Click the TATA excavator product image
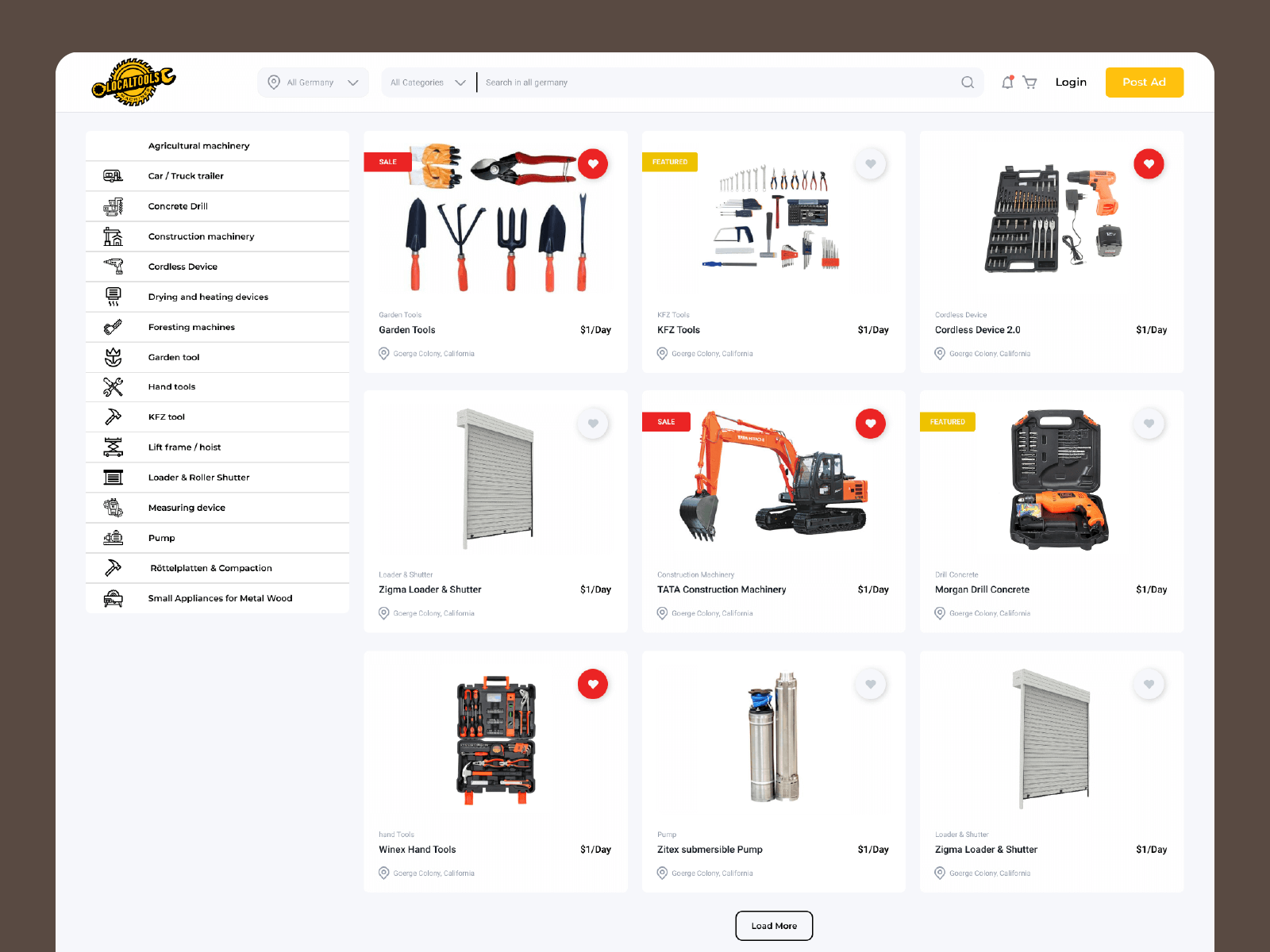Image resolution: width=1270 pixels, height=952 pixels. point(774,476)
